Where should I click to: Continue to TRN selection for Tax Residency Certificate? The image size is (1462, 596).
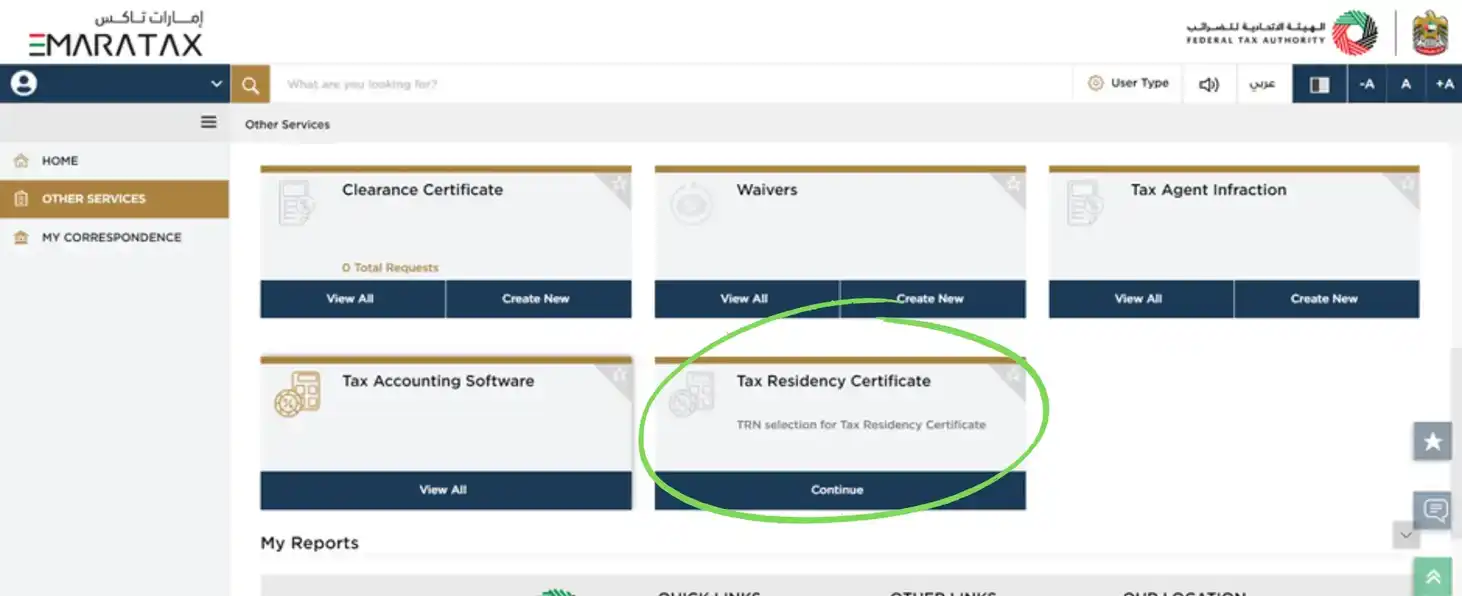(837, 490)
